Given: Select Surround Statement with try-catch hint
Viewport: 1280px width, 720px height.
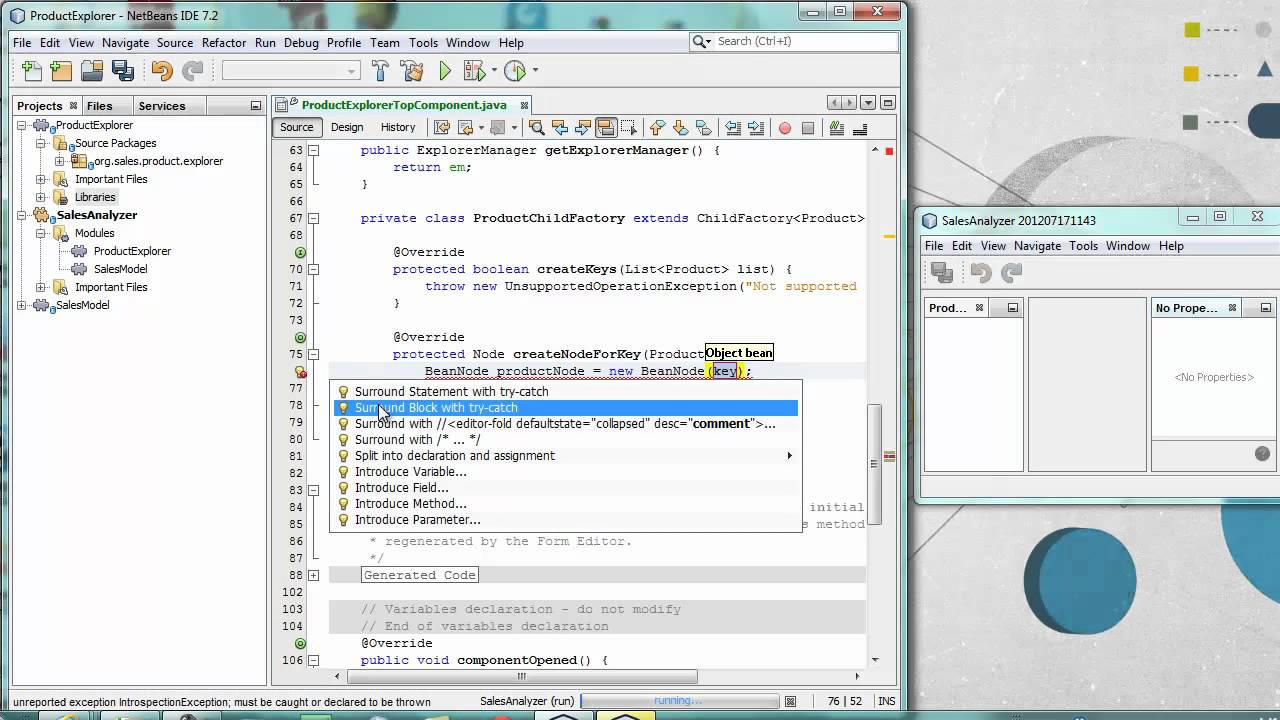Looking at the screenshot, I should 565,392.
